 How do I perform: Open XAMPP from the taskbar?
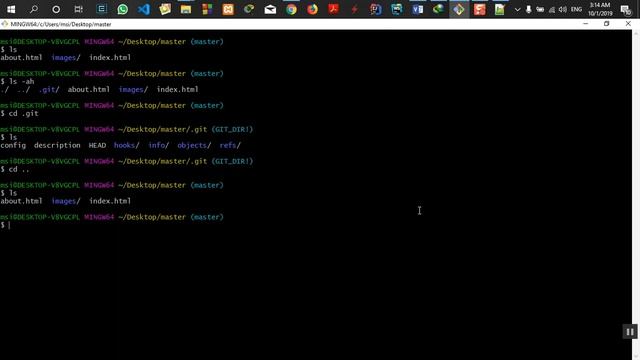(x=228, y=9)
